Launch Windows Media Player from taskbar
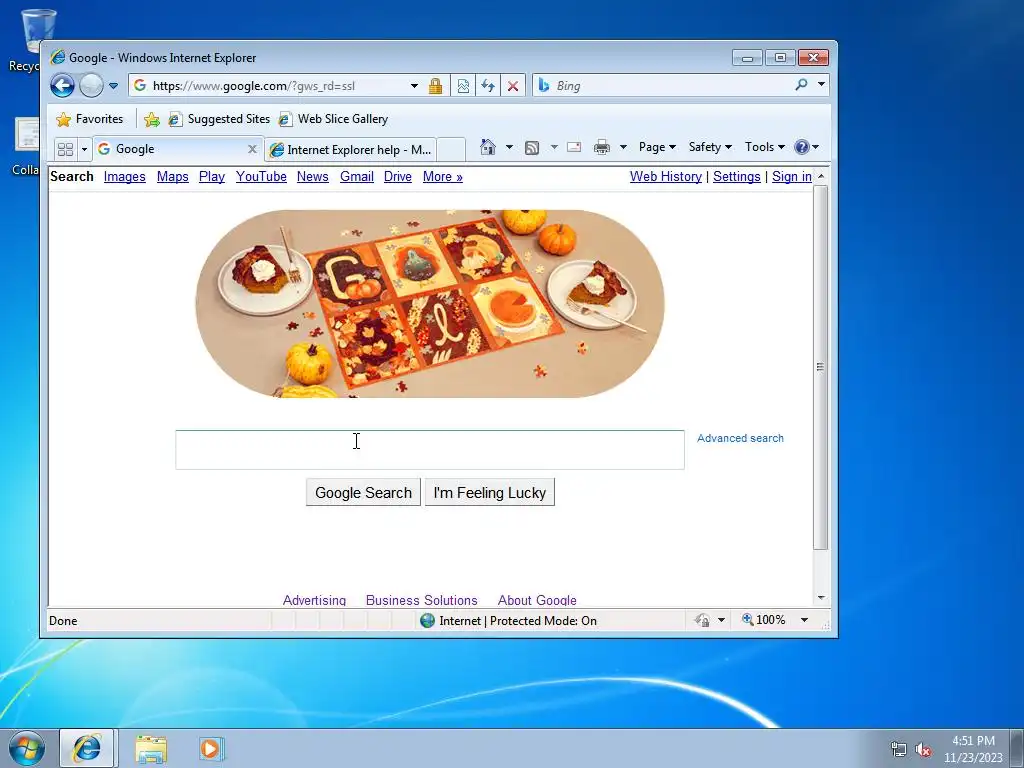1024x768 pixels. (x=211, y=748)
